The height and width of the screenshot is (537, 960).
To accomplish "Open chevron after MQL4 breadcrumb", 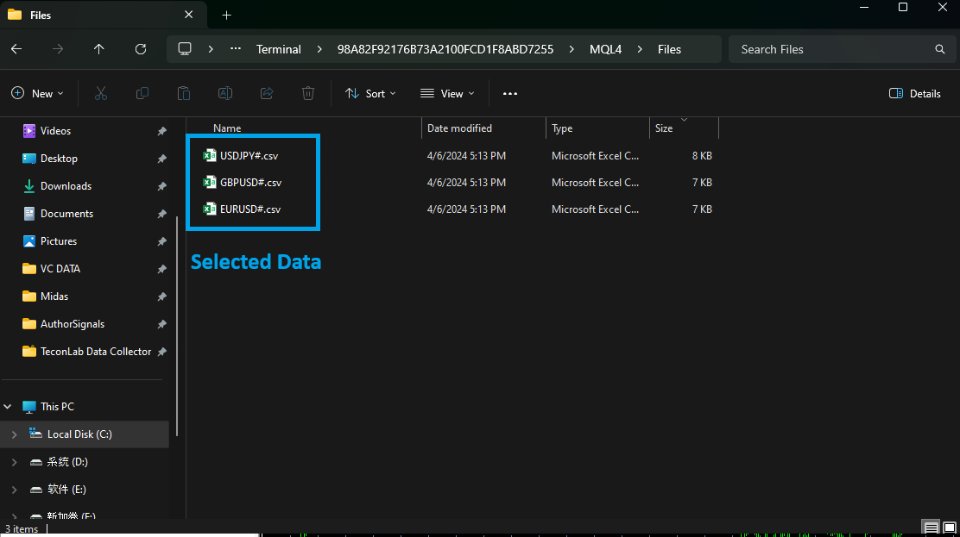I will point(640,49).
